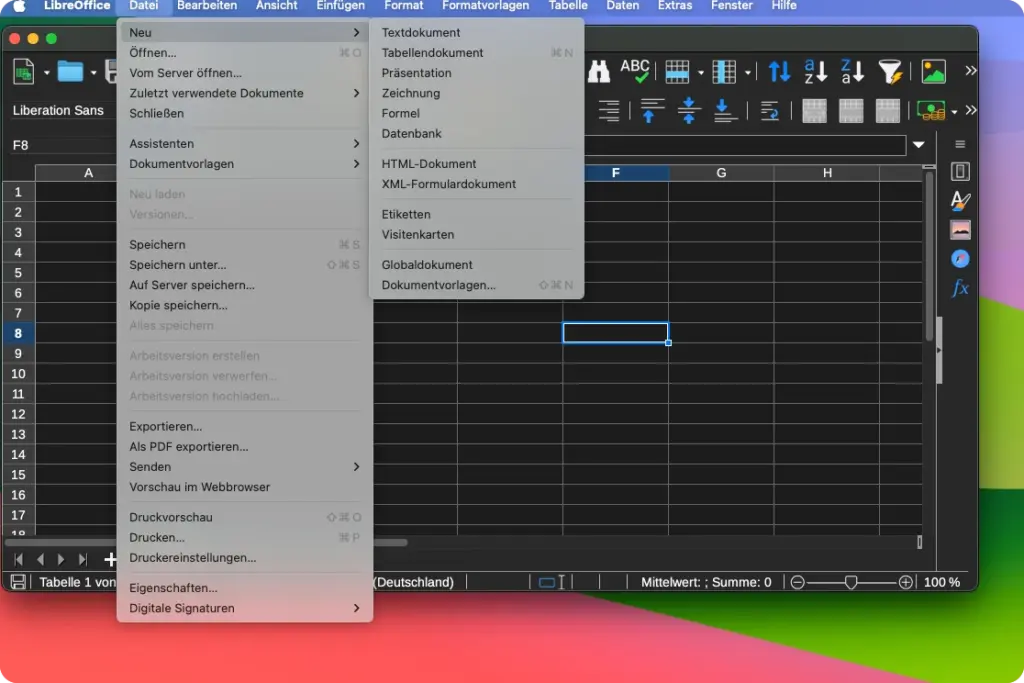Open the Navigator compass in sidebar
The width and height of the screenshot is (1024, 683).
tap(960, 259)
